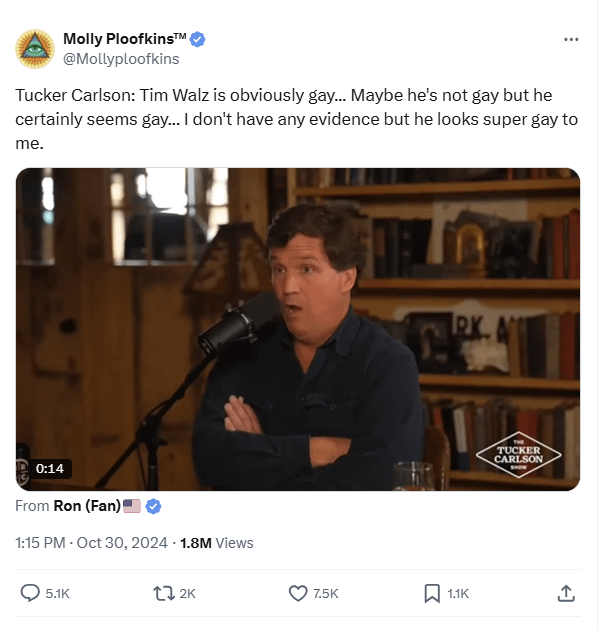Open the three-dot more options menu
Screen dimensions: 613x630
571,39
